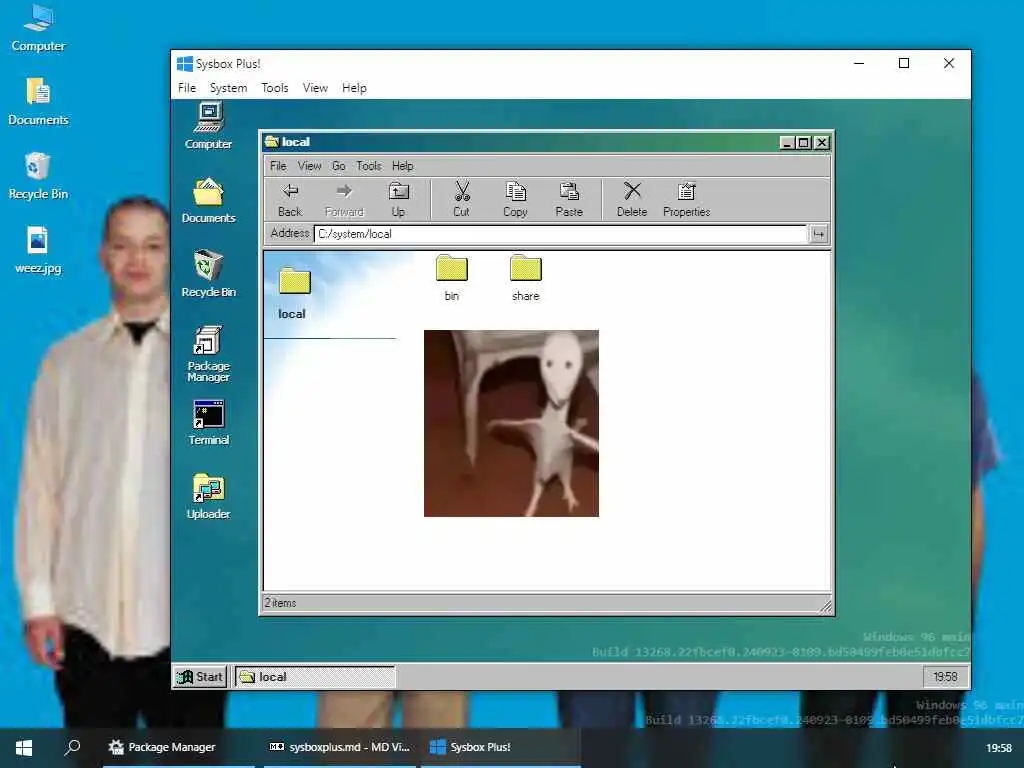Open Help menu in local window

(x=403, y=166)
